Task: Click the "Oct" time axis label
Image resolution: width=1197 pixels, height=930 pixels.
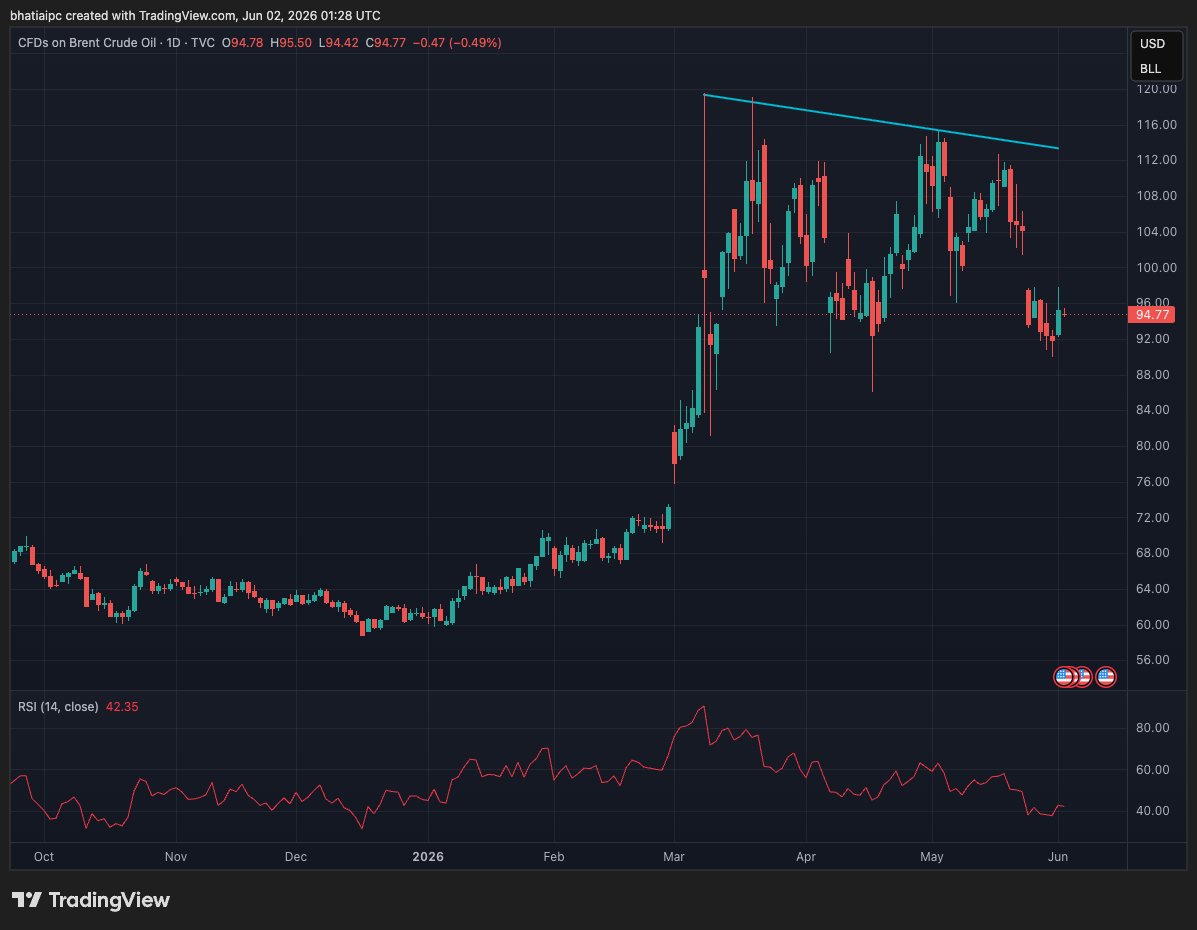Action: (44, 857)
